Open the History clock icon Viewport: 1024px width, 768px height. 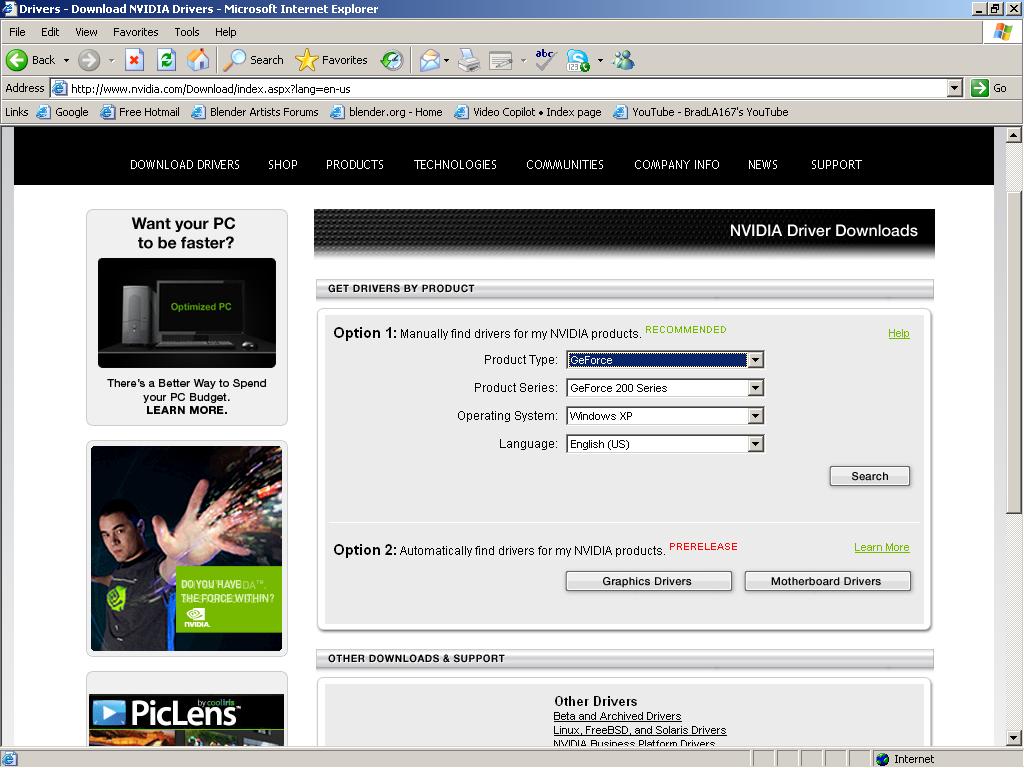point(392,60)
